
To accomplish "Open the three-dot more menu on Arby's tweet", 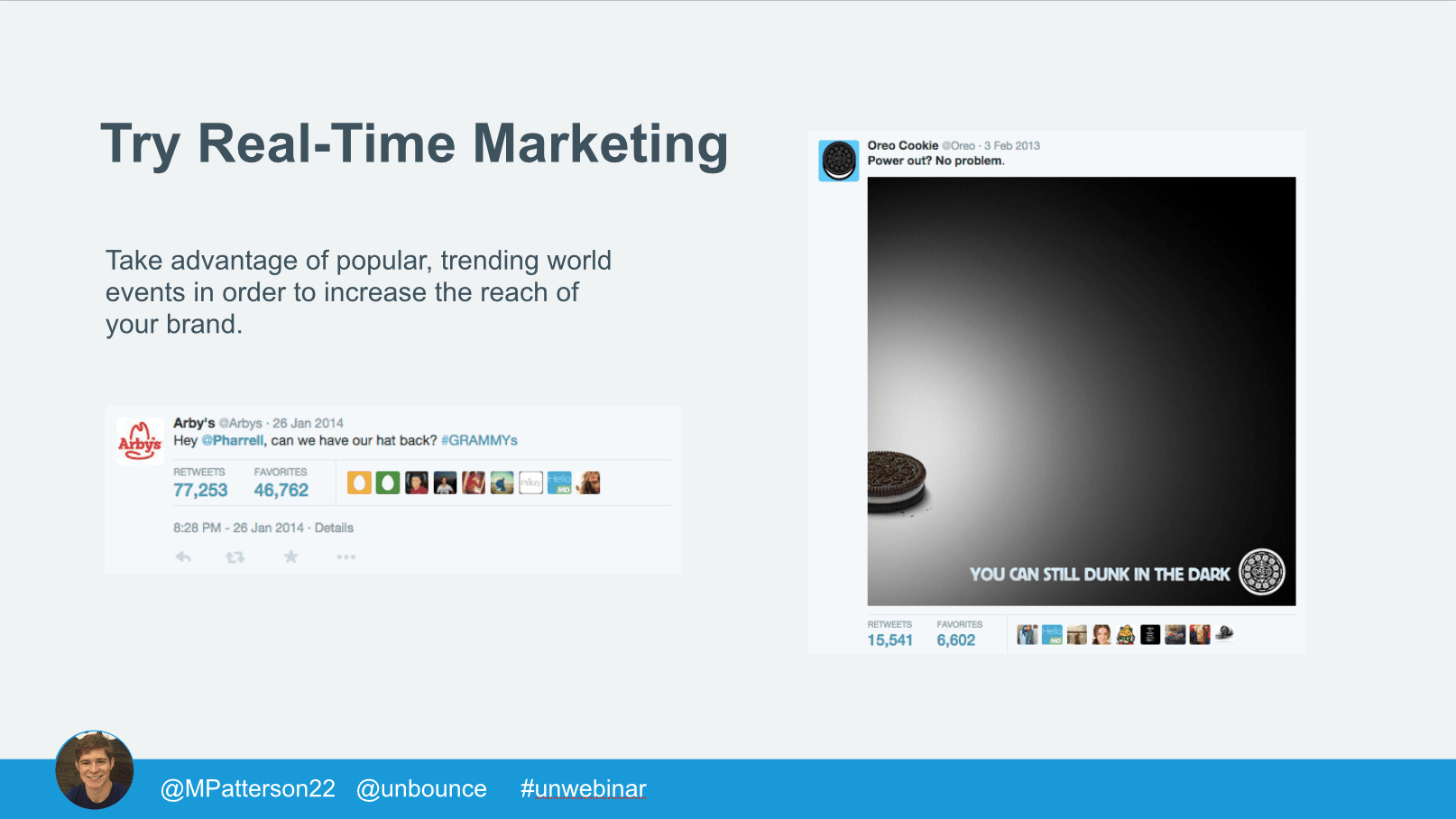I will 346,557.
